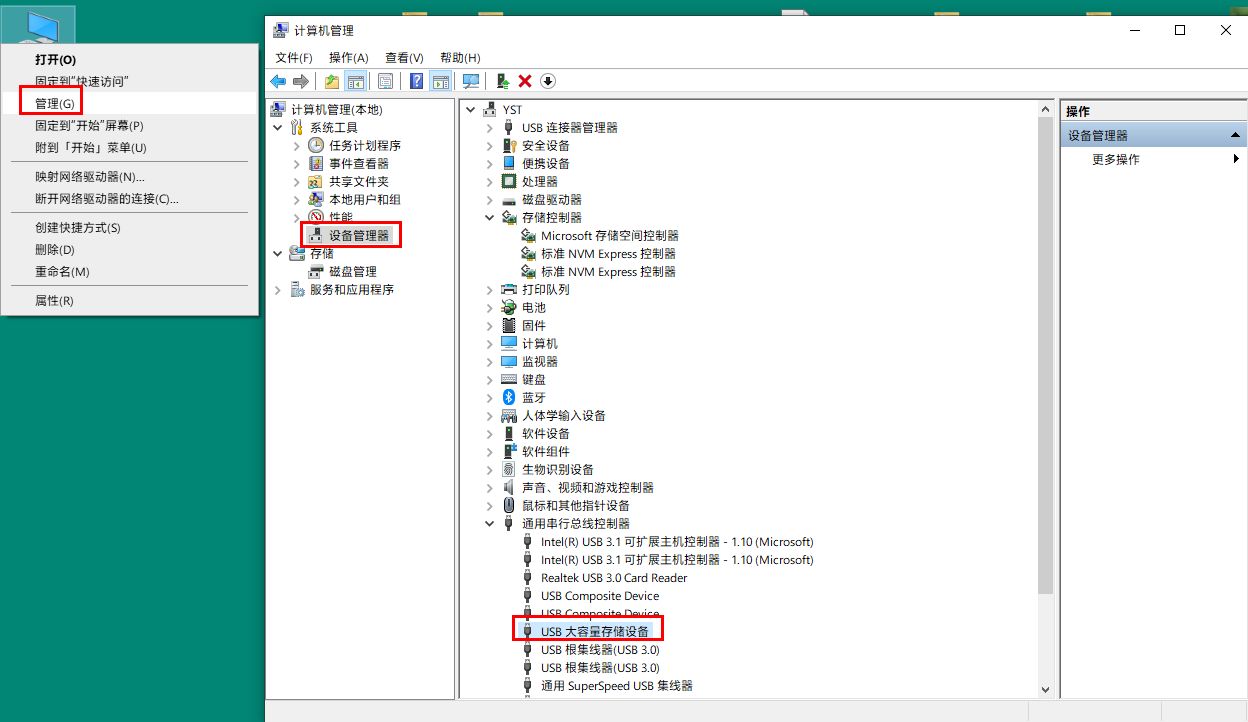The width and height of the screenshot is (1248, 722).
Task: Click the Properties icon in toolbar
Action: tap(385, 81)
